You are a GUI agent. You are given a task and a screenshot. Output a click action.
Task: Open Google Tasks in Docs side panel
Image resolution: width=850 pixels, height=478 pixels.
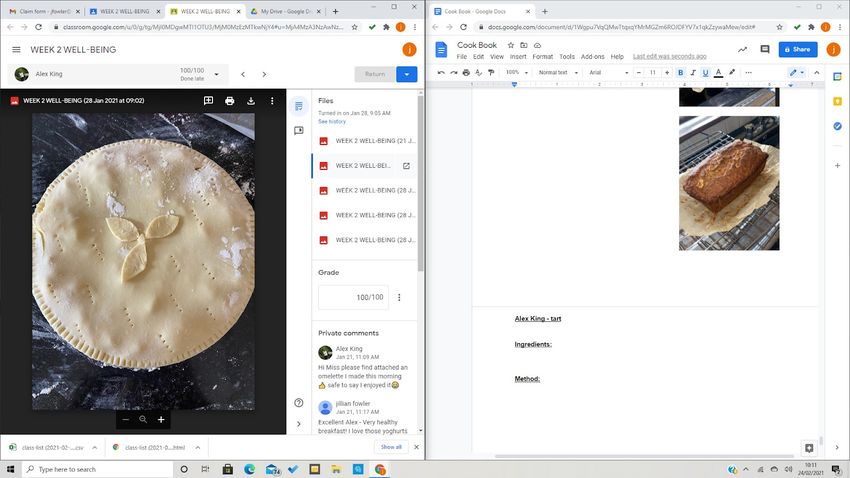coord(838,126)
